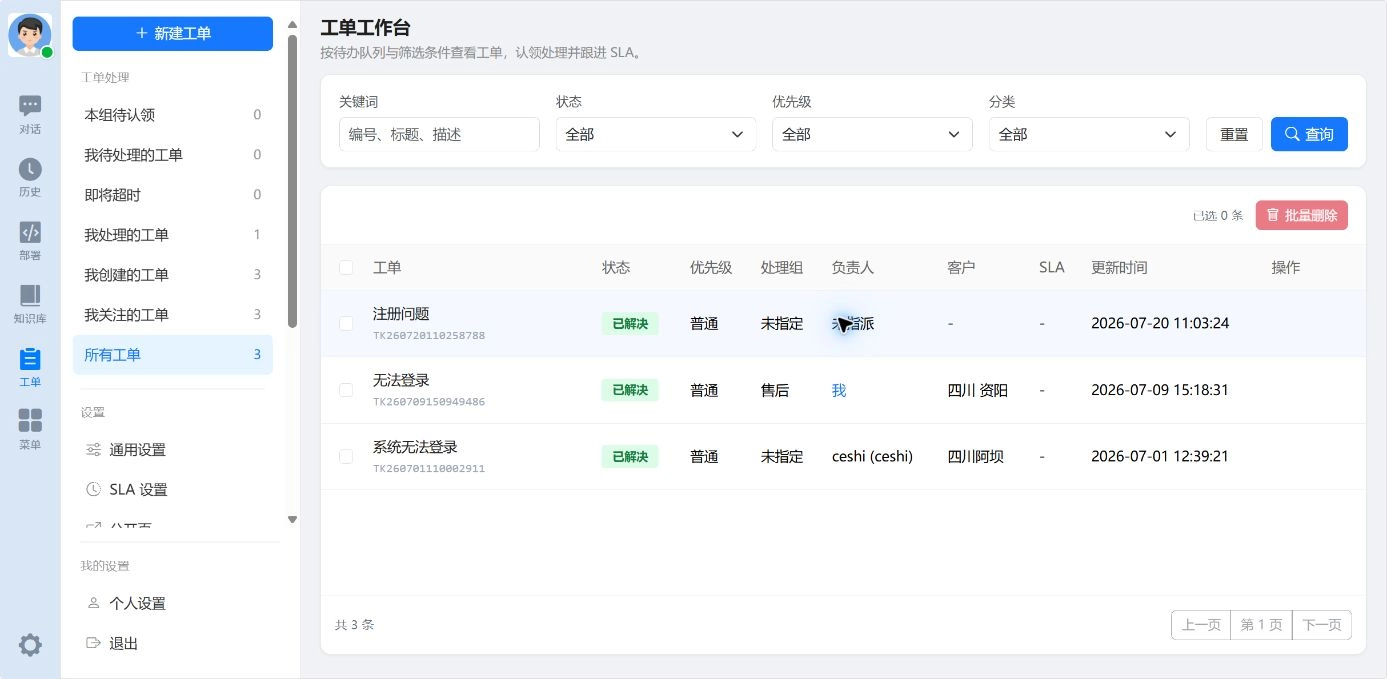Image resolution: width=1387 pixels, height=679 pixels.
Task: Check the 注册问题 row checkbox
Action: (346, 324)
